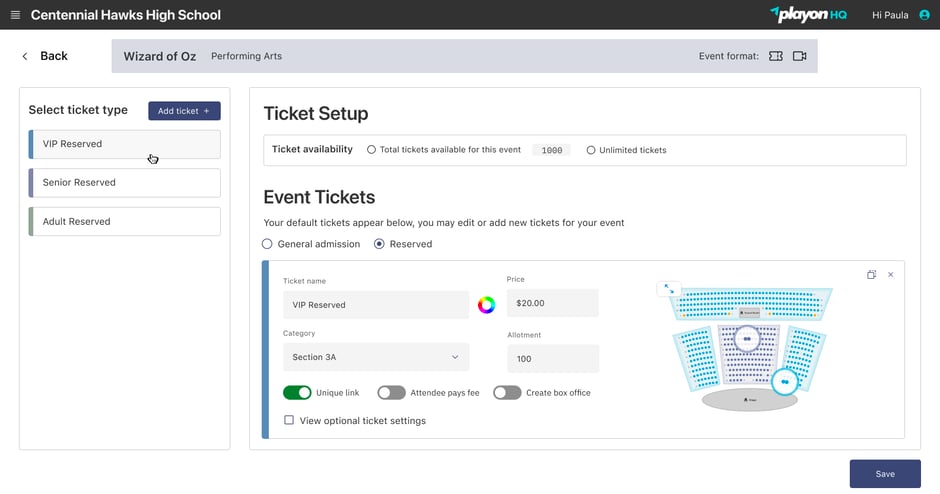
Task: Click the Add ticket button
Action: tap(184, 111)
